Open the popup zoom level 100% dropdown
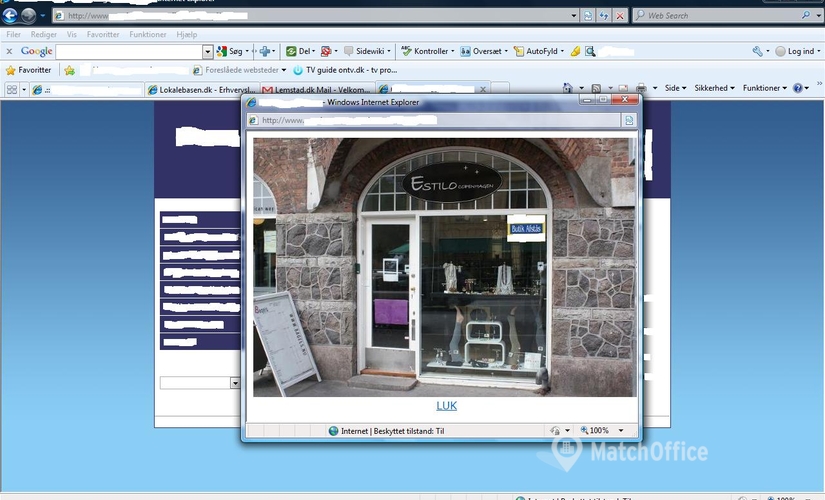825x500 pixels. tap(621, 431)
